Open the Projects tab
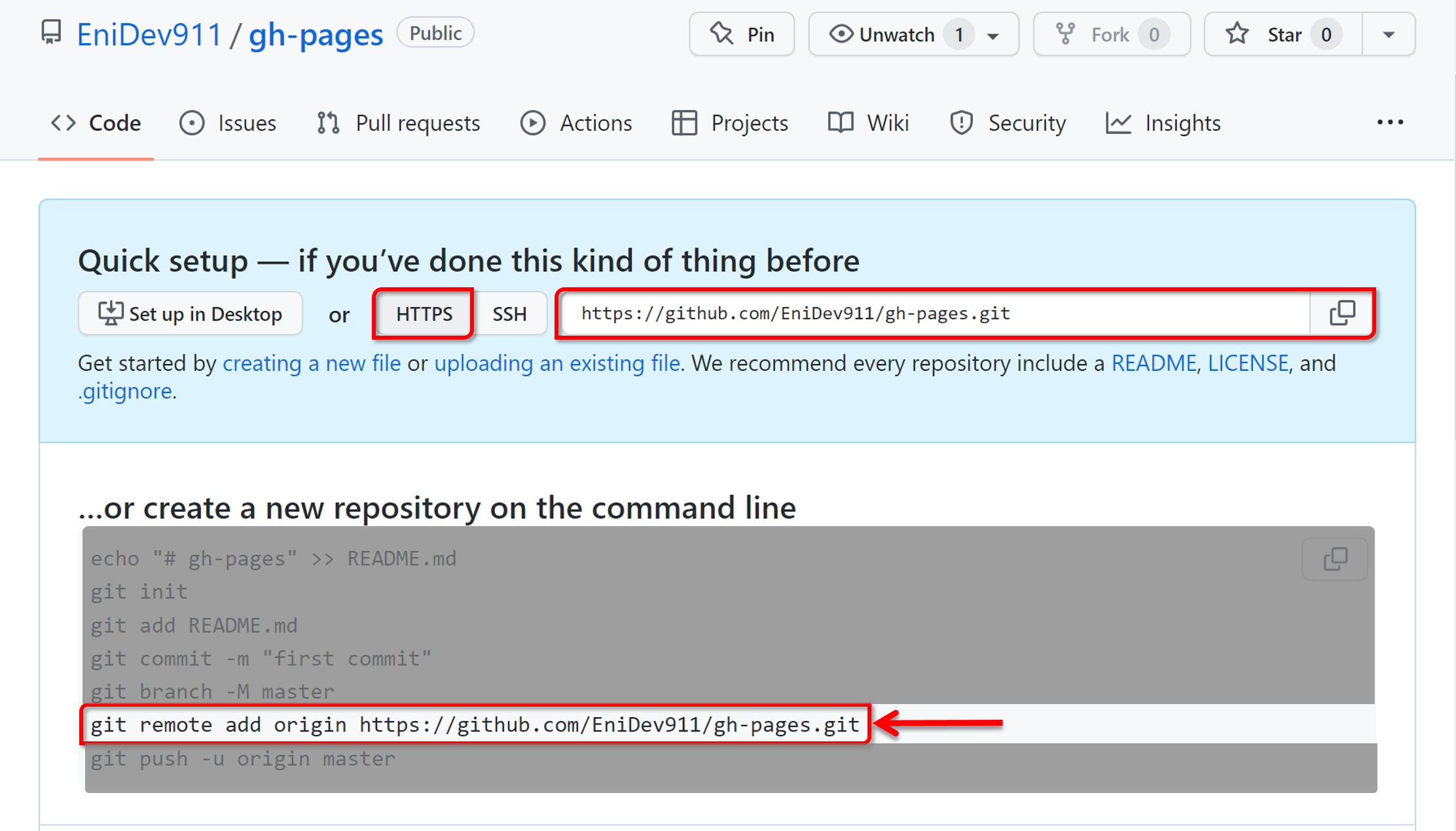 (x=730, y=123)
